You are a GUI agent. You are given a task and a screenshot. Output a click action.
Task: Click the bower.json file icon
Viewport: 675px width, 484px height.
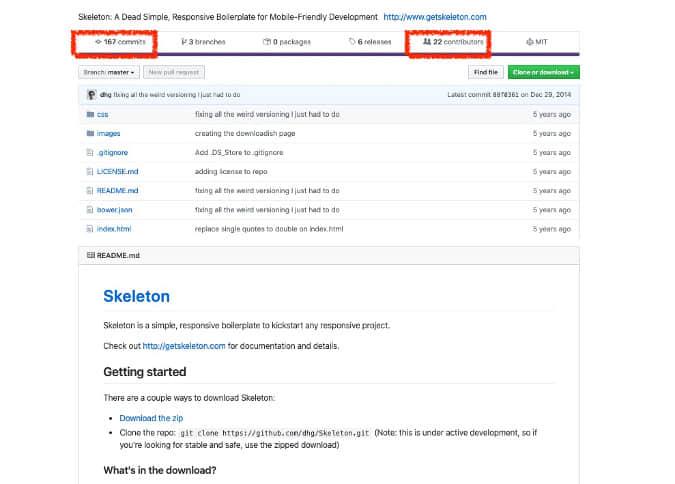[x=90, y=210]
